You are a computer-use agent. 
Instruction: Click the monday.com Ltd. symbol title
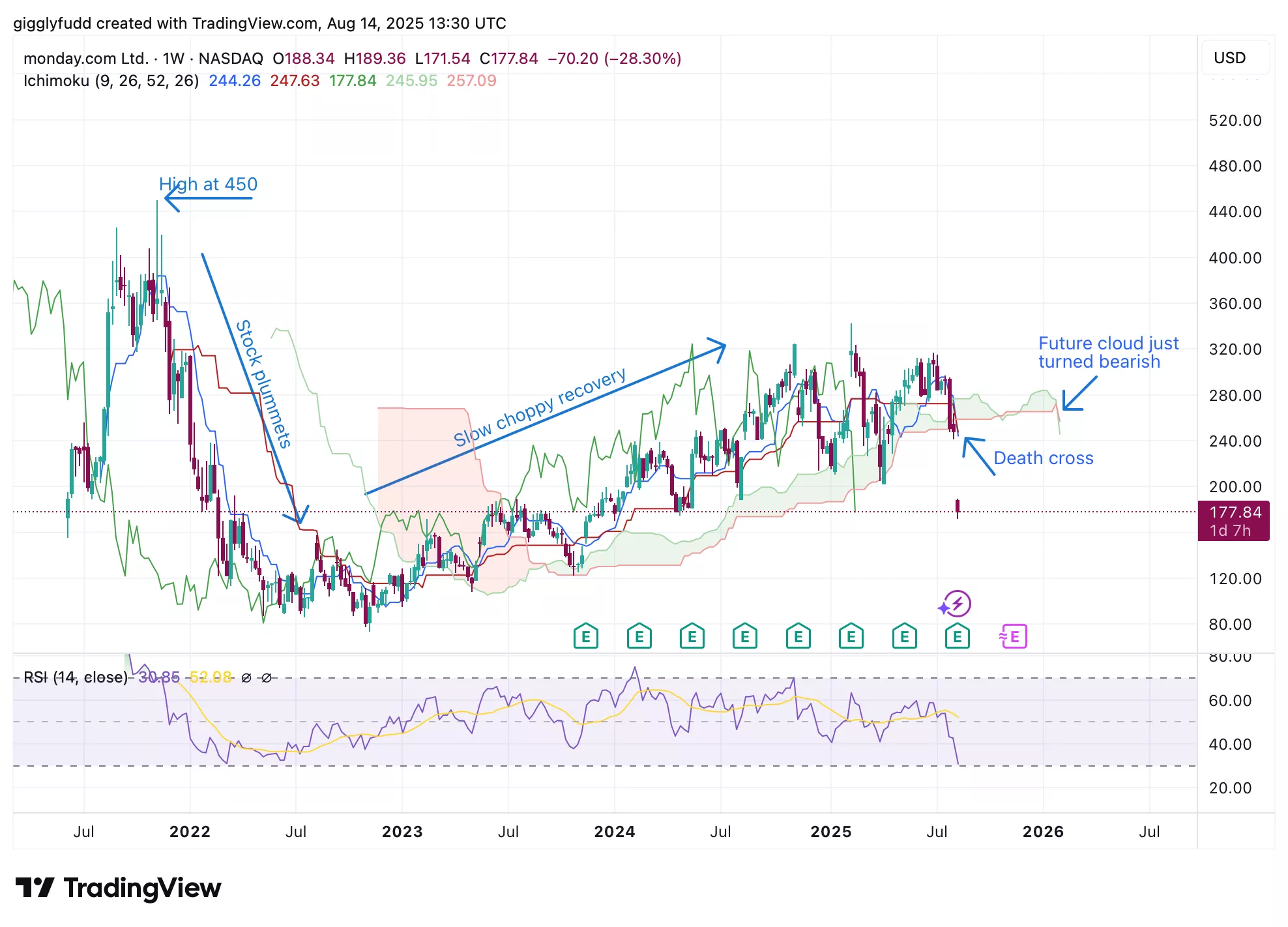pos(86,59)
